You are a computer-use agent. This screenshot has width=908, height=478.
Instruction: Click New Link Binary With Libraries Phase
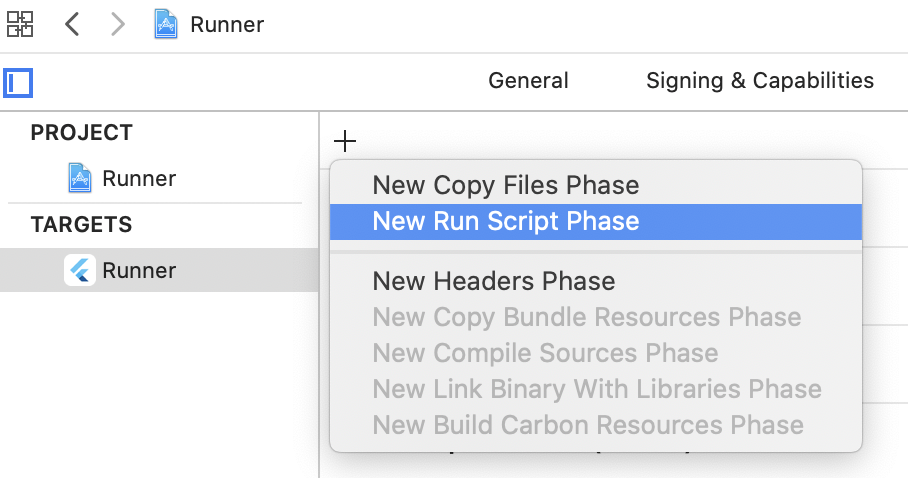pyautogui.click(x=596, y=389)
